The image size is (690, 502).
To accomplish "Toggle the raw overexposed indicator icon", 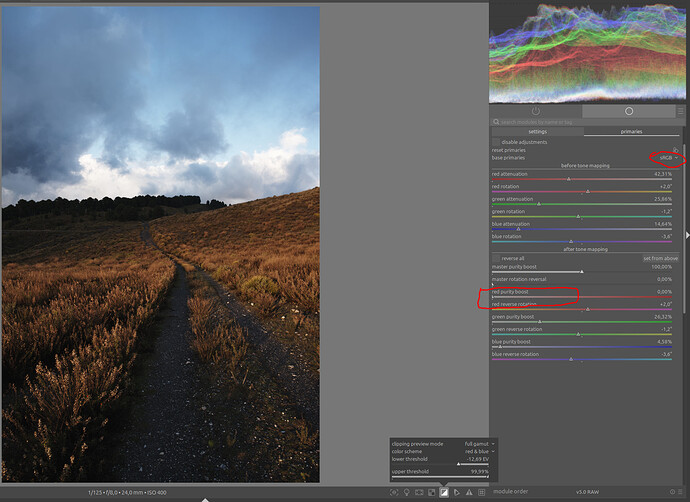I will pos(431,492).
